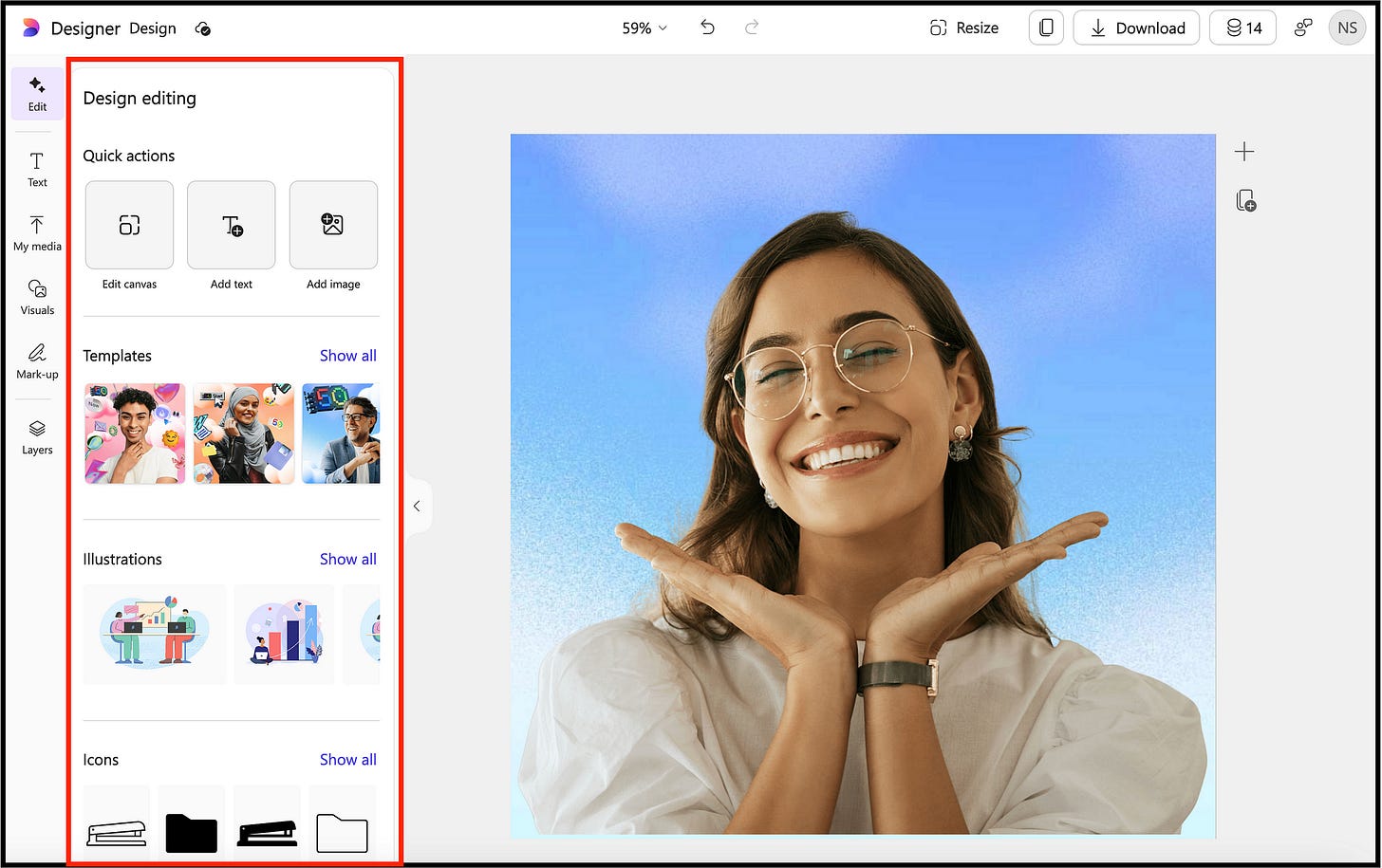Image resolution: width=1382 pixels, height=868 pixels.
Task: Open the Layers panel
Action: point(37,437)
